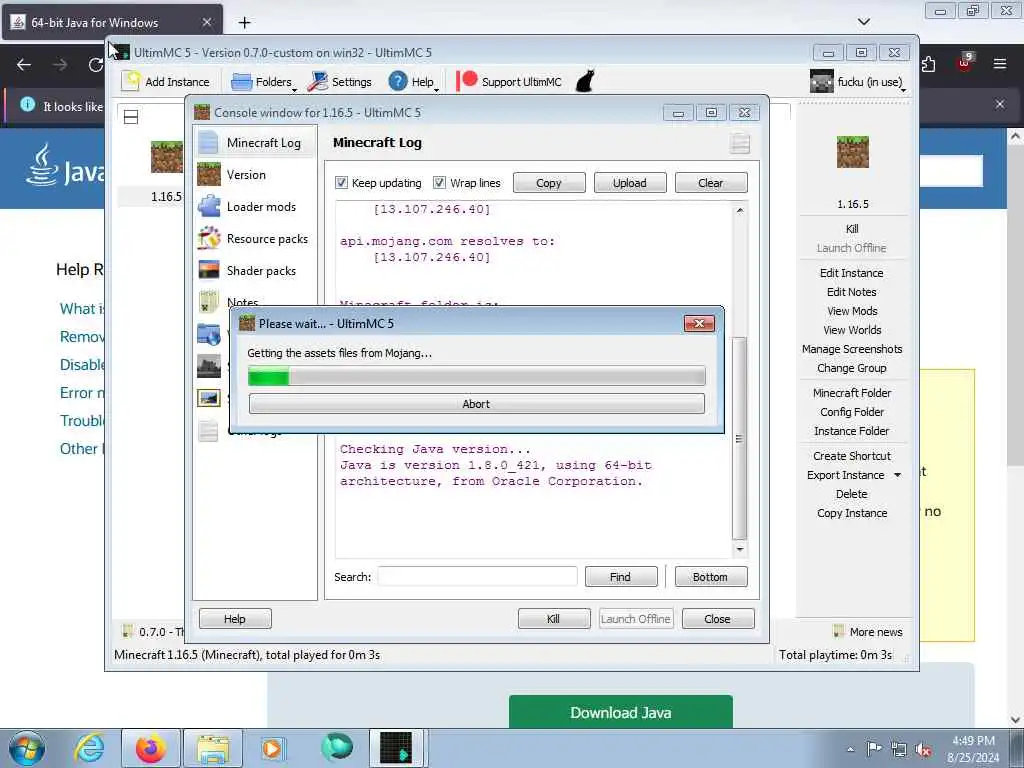Click the browser back arrow
Screen dimensions: 1024x768
point(24,65)
